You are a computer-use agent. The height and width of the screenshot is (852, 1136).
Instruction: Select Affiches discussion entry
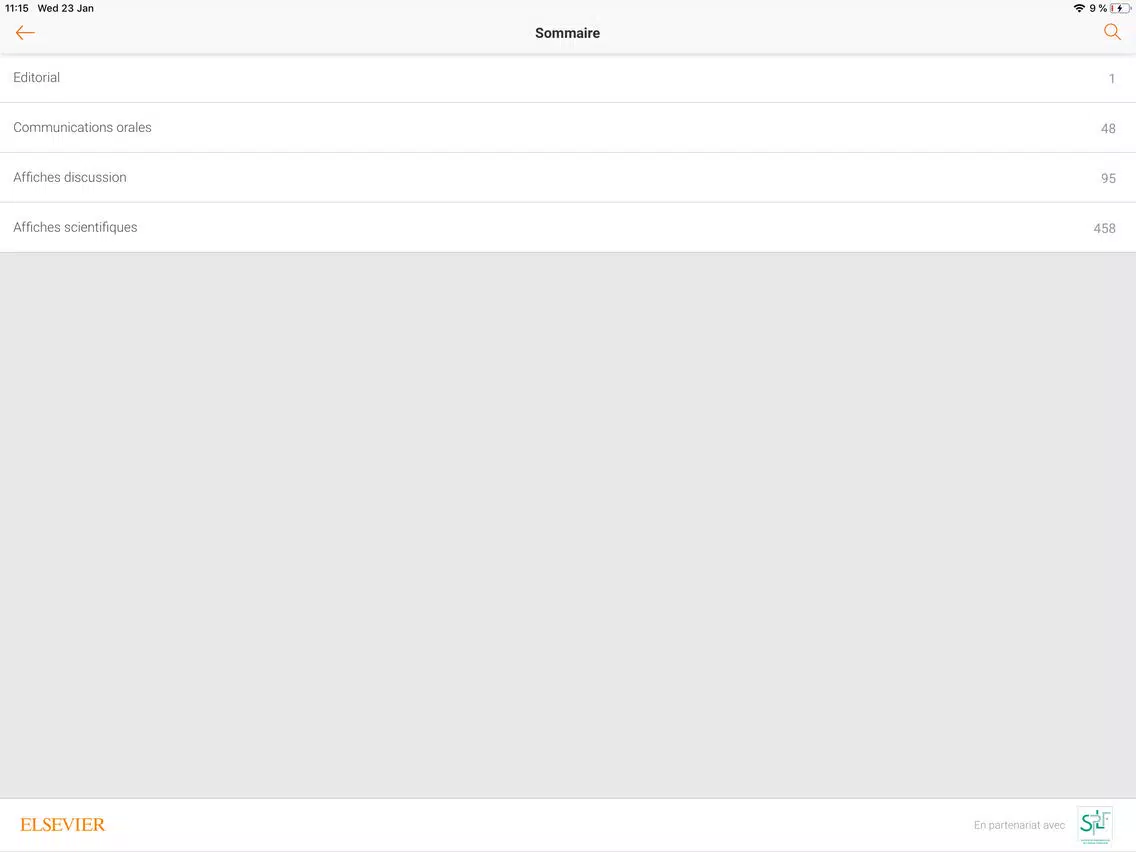pyautogui.click(x=568, y=178)
